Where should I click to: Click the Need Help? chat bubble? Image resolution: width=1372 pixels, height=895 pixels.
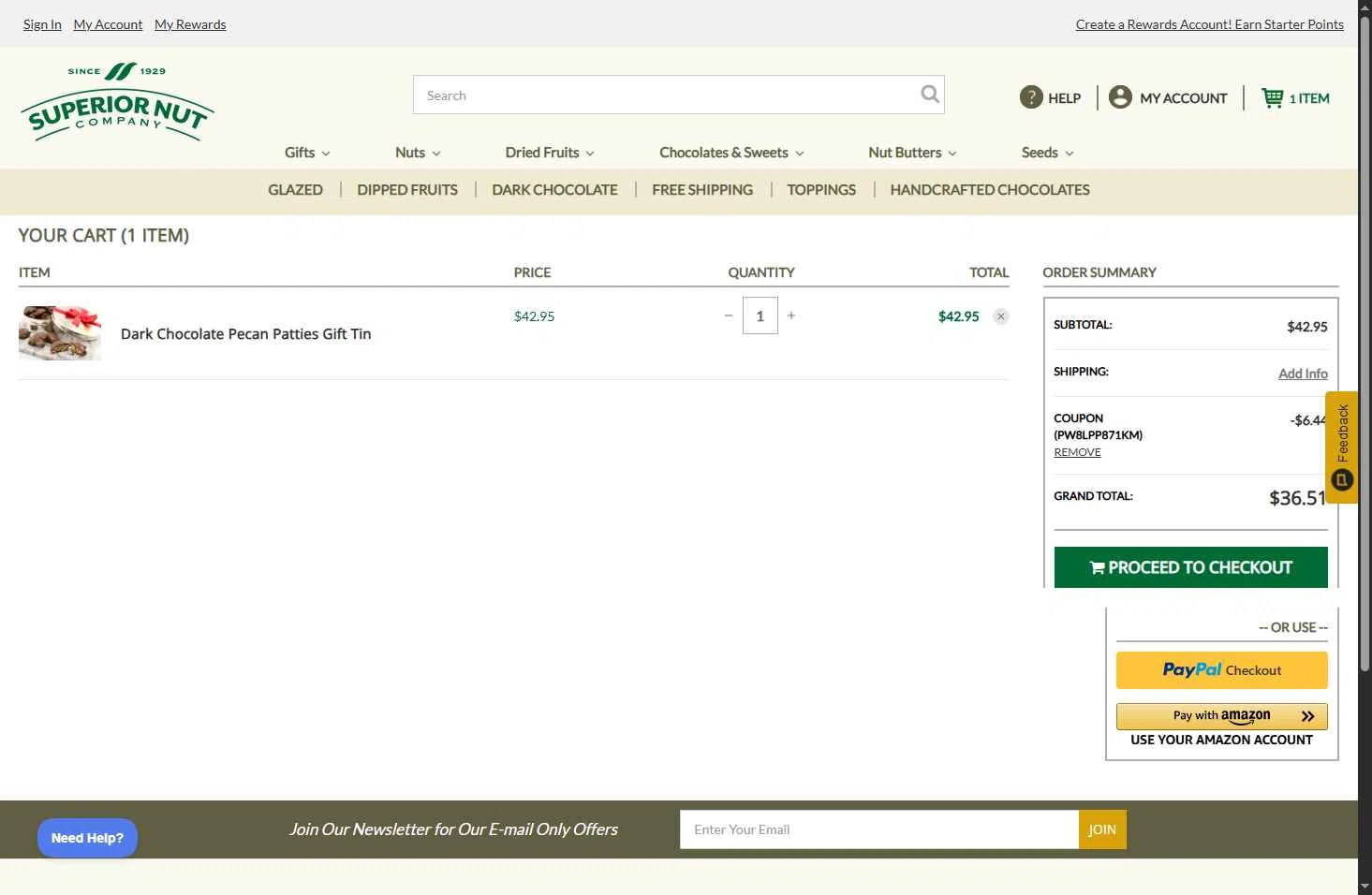tap(87, 838)
